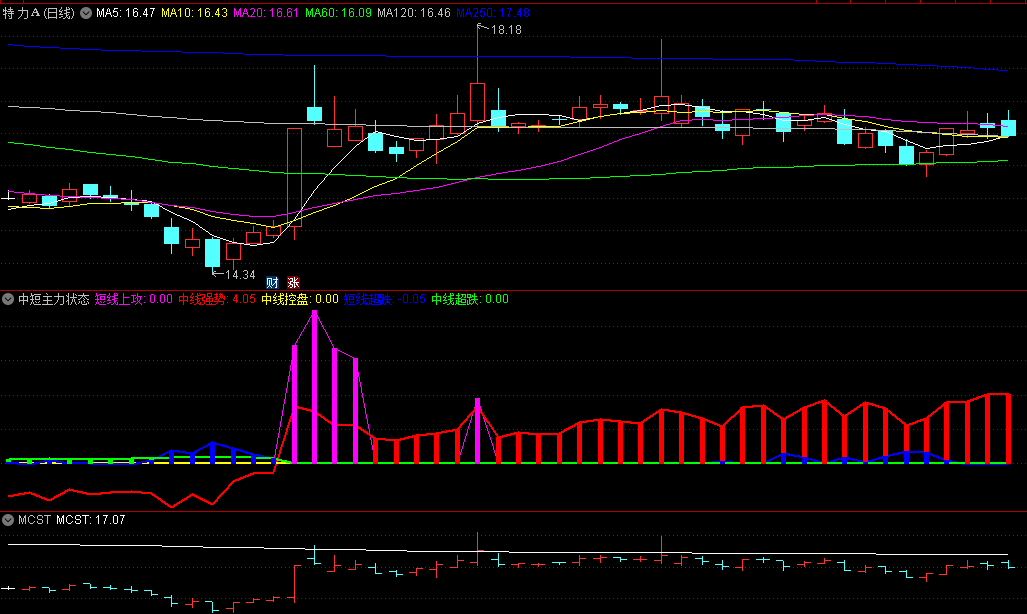
Task: Click the MA120: 16.46 label
Action: point(414,13)
